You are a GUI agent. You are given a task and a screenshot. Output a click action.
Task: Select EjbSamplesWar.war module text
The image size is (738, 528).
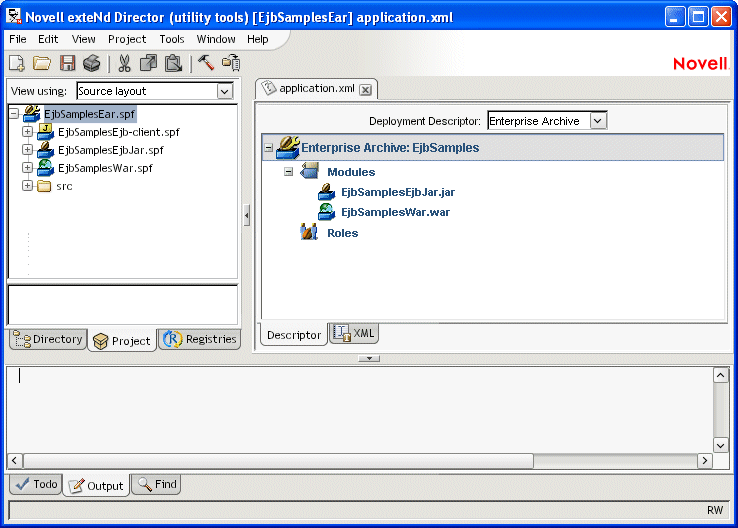(x=395, y=212)
